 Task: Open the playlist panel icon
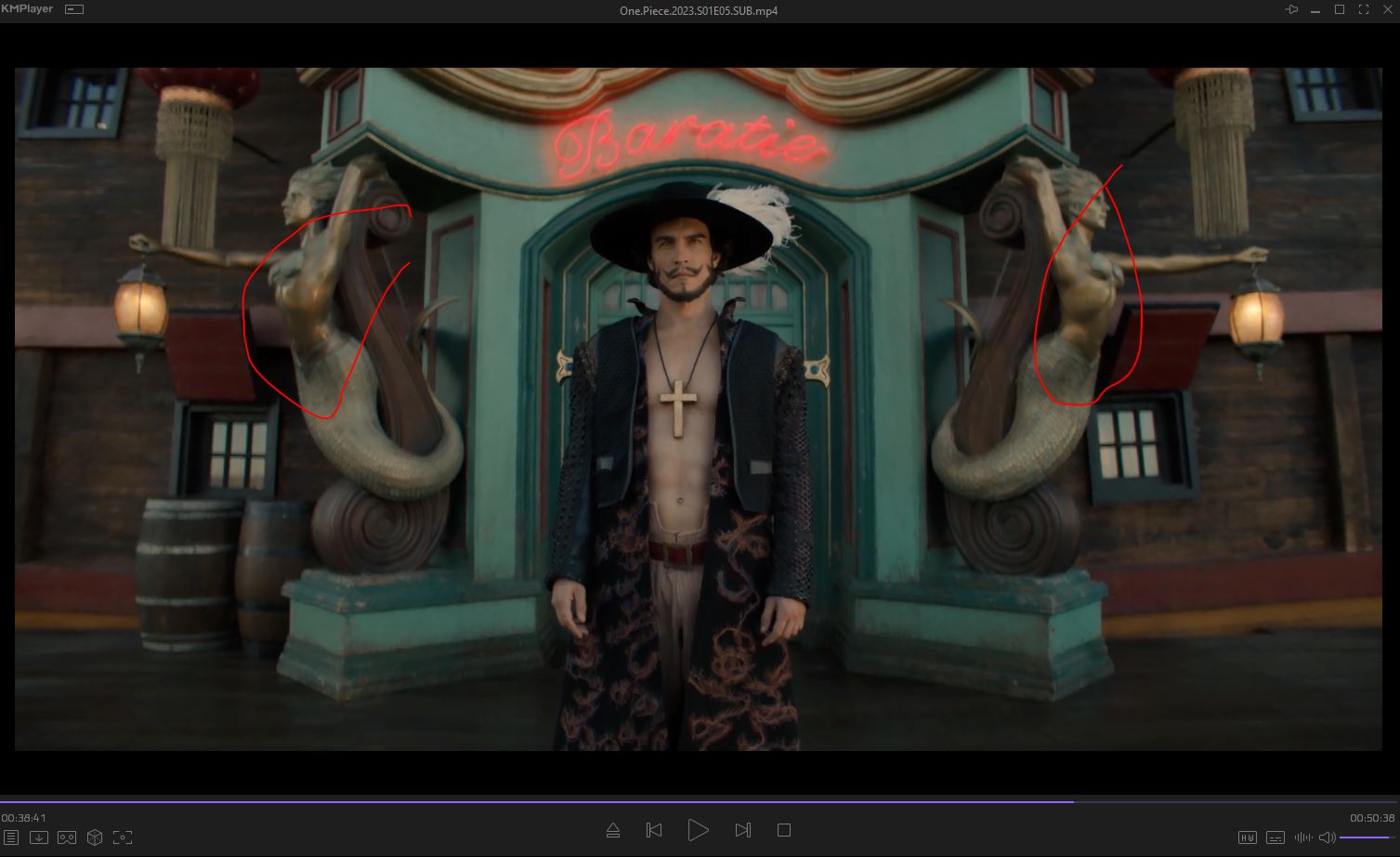pos(11,837)
